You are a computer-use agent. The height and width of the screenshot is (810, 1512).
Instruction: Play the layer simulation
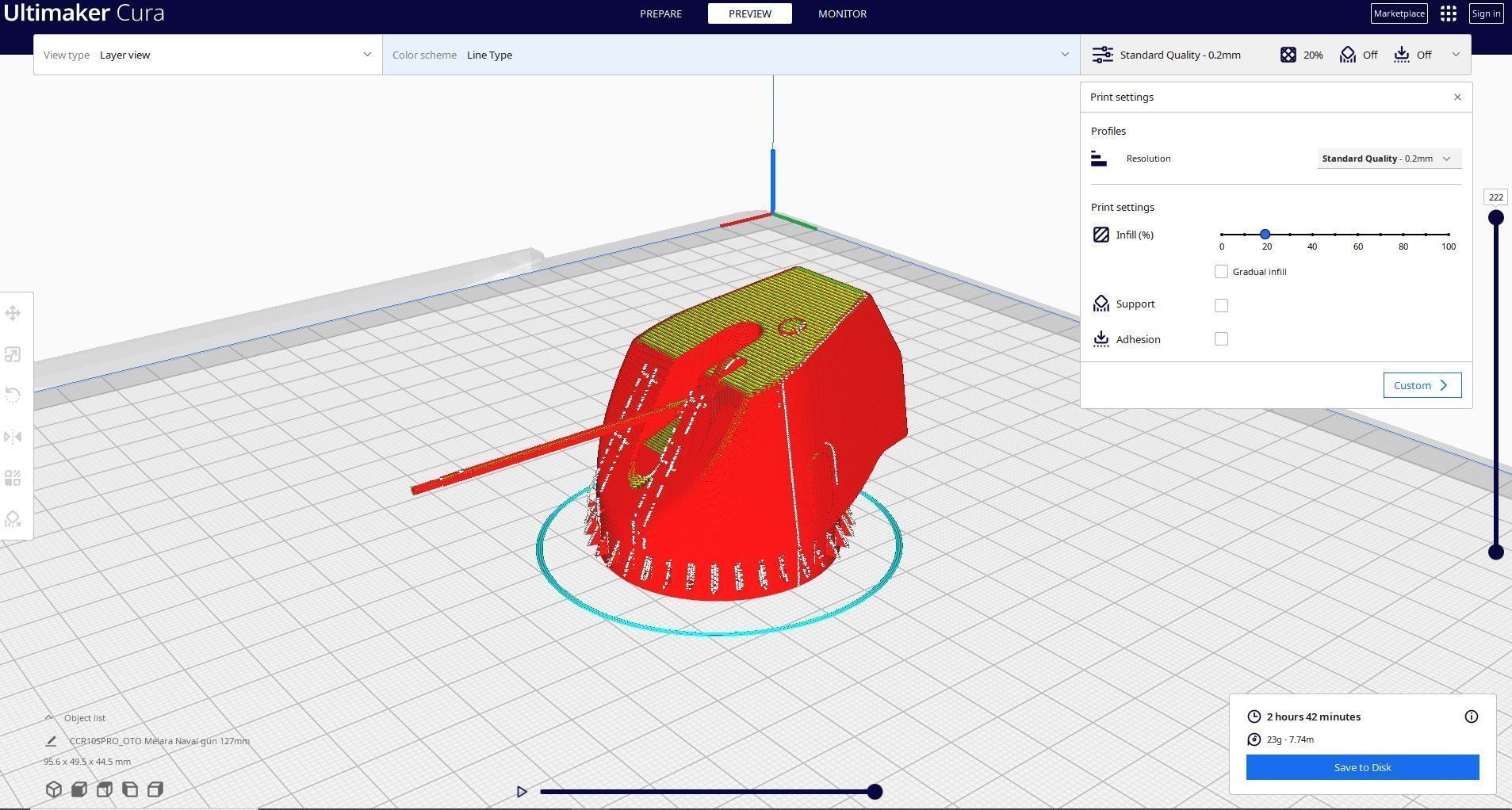(521, 792)
